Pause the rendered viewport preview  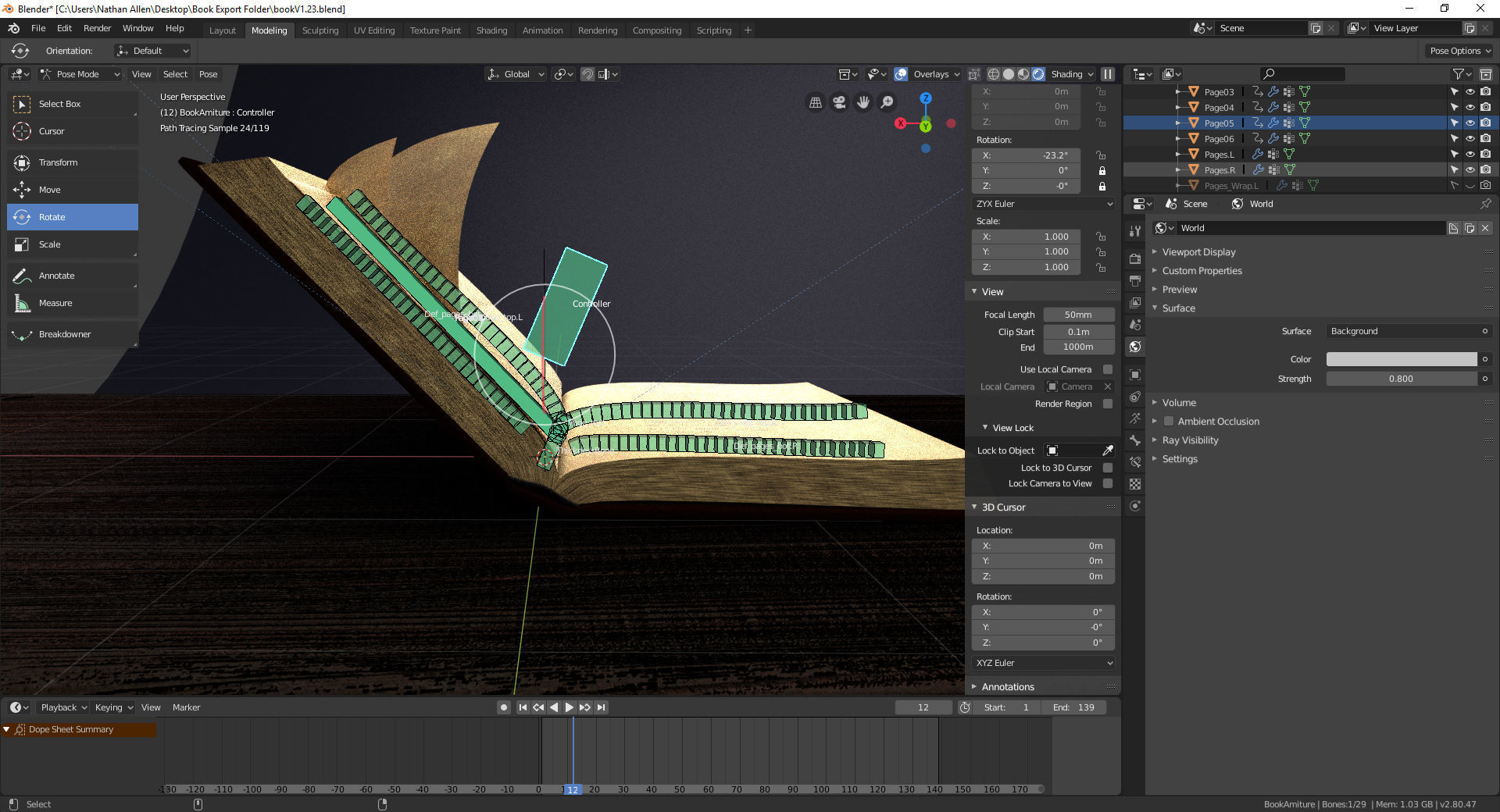(x=1108, y=74)
